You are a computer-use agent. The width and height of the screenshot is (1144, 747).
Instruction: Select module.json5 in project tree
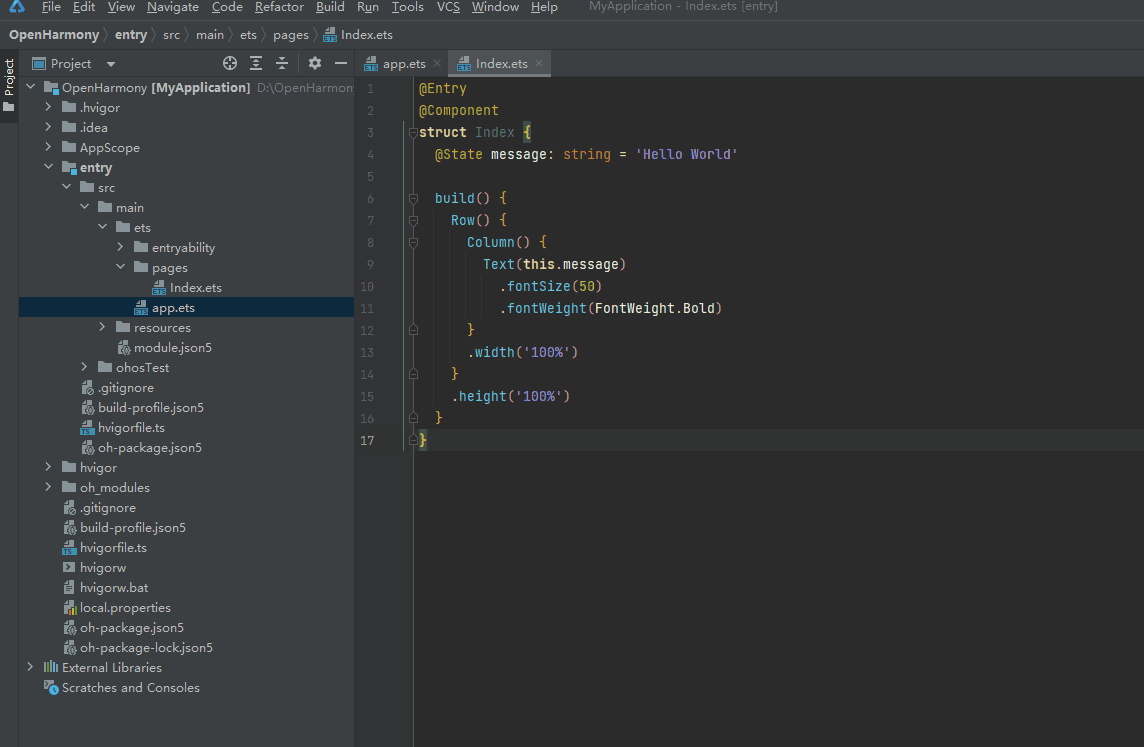172,347
